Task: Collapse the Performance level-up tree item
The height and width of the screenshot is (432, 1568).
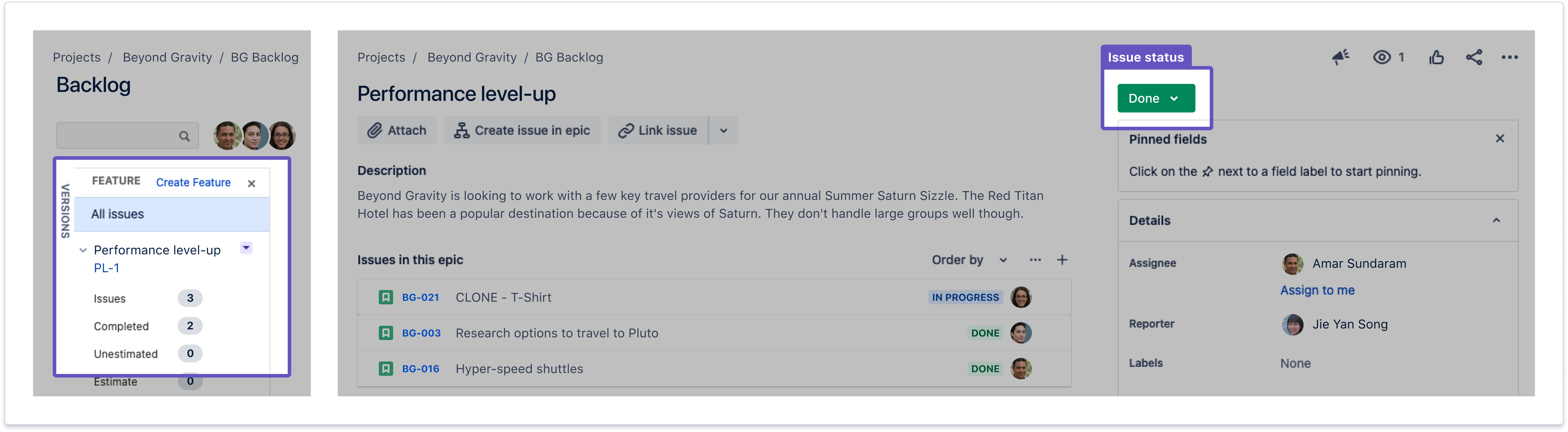Action: [83, 250]
